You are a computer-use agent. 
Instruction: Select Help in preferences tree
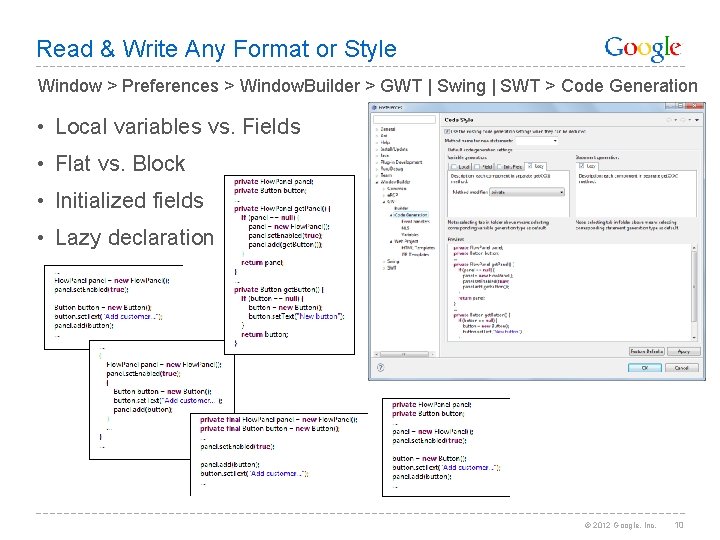[x=385, y=142]
